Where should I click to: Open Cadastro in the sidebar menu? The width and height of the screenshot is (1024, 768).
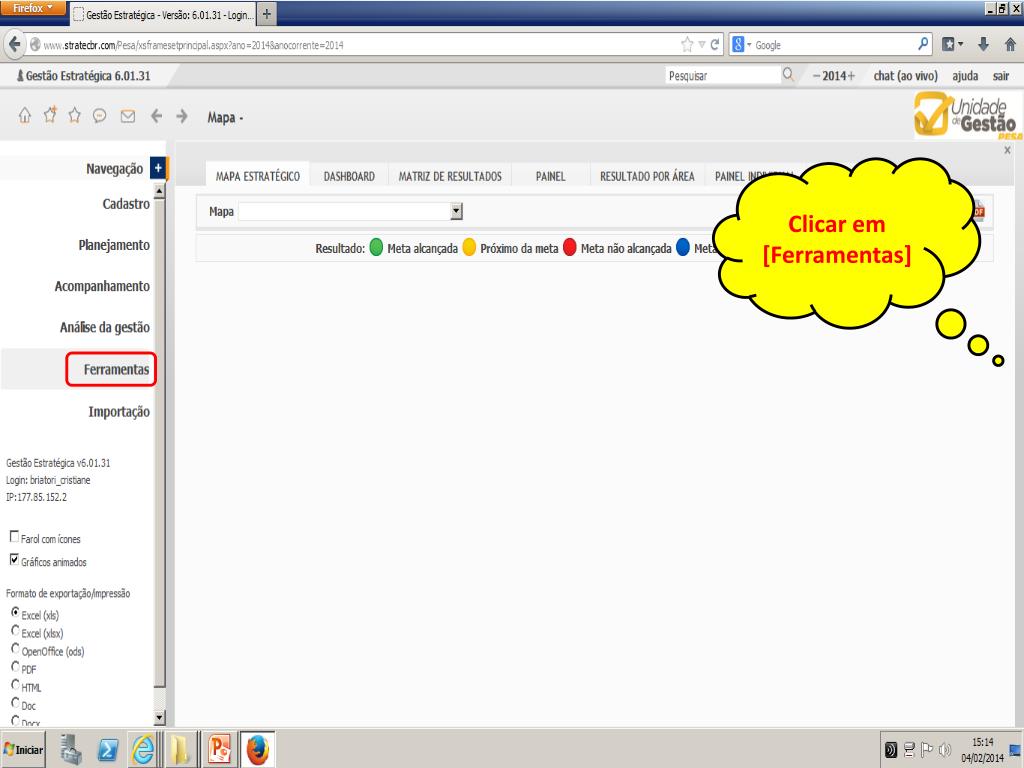[126, 204]
